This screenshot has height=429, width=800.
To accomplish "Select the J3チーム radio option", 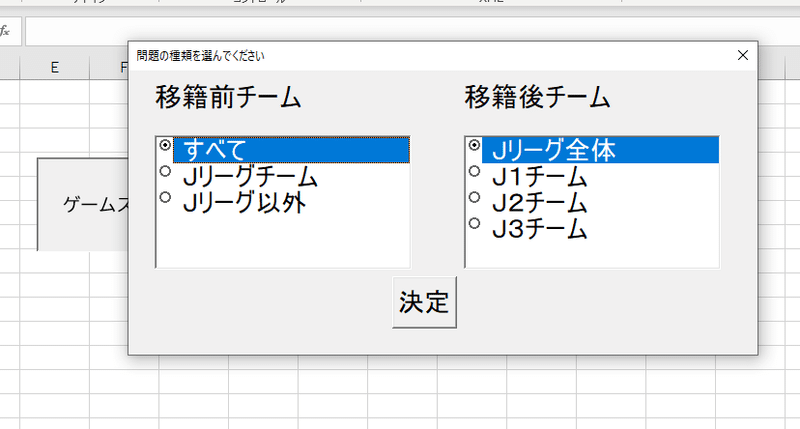I will tap(592, 229).
